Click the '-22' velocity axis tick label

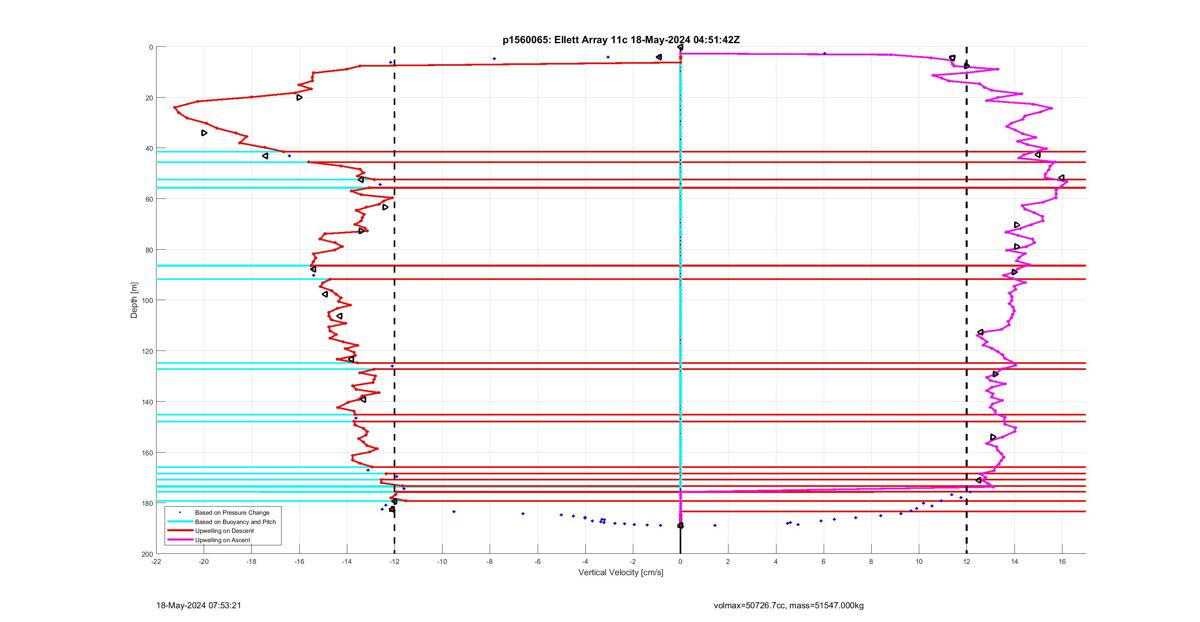coord(157,561)
